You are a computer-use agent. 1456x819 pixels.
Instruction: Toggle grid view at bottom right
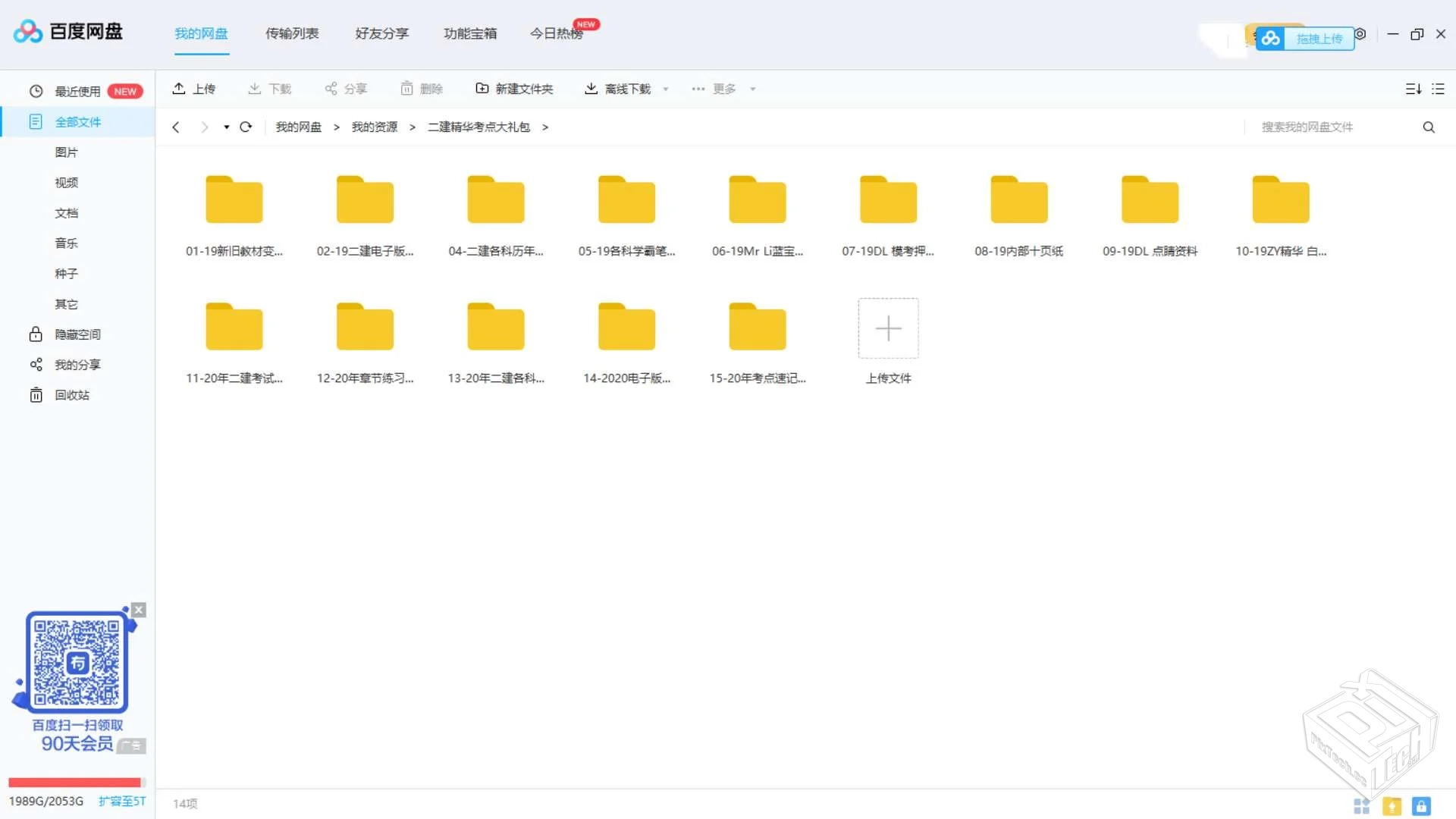(x=1363, y=807)
